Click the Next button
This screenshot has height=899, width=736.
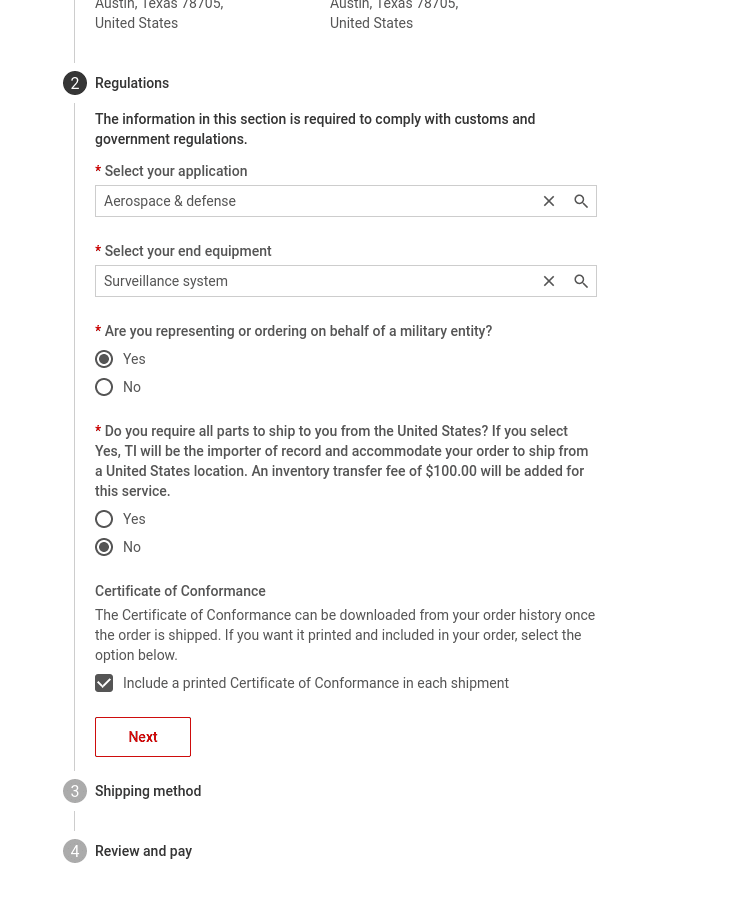click(143, 737)
